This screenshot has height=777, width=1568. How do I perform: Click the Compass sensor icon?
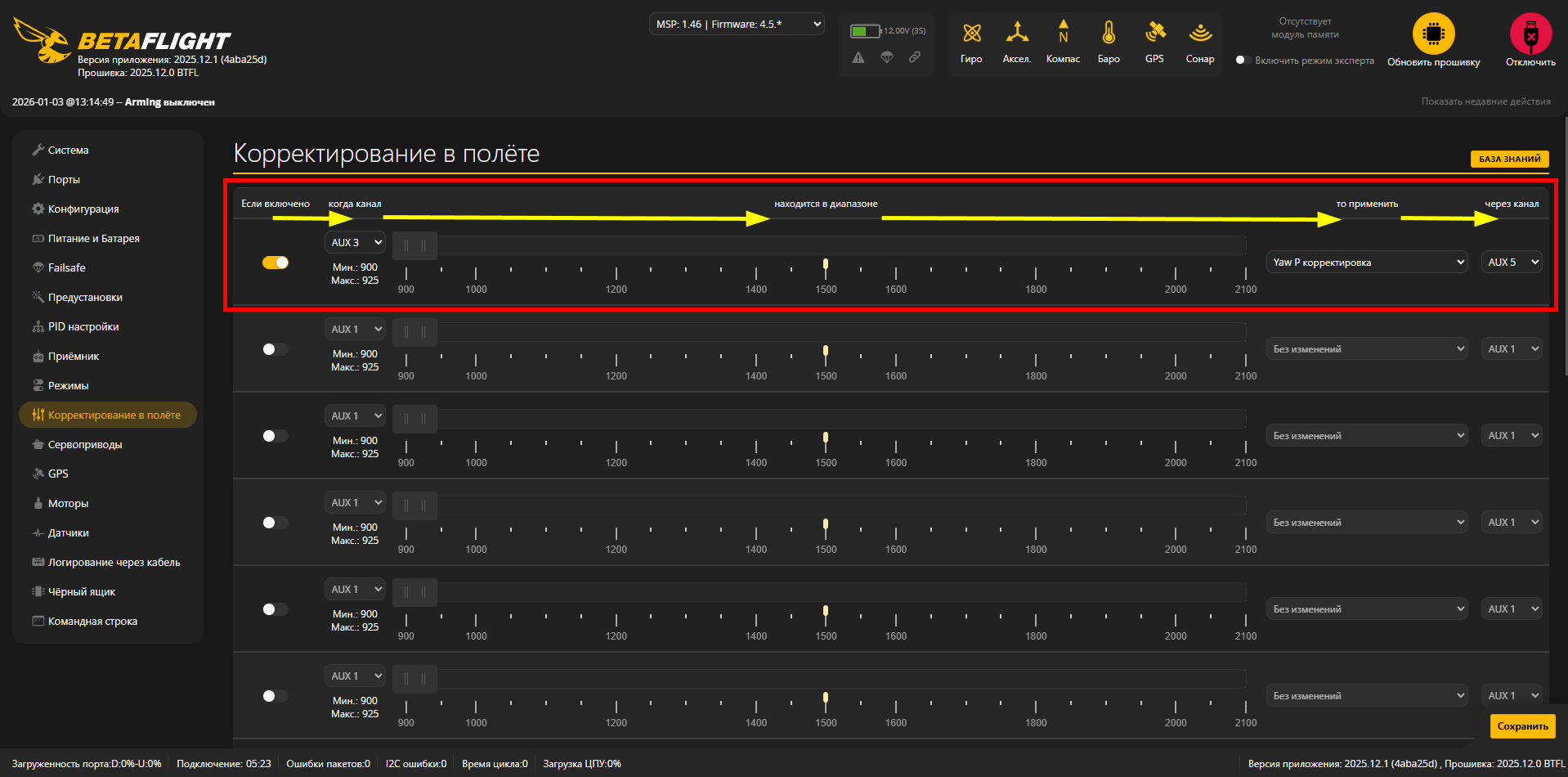[x=1063, y=34]
